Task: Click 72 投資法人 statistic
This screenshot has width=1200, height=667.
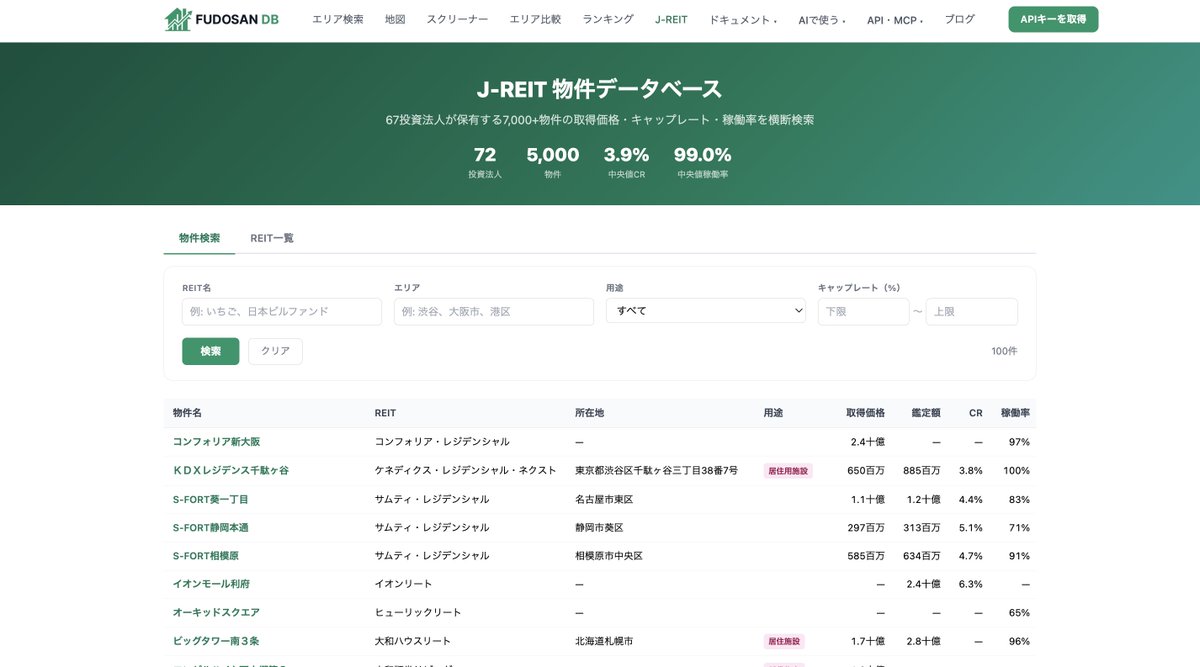Action: click(x=485, y=161)
